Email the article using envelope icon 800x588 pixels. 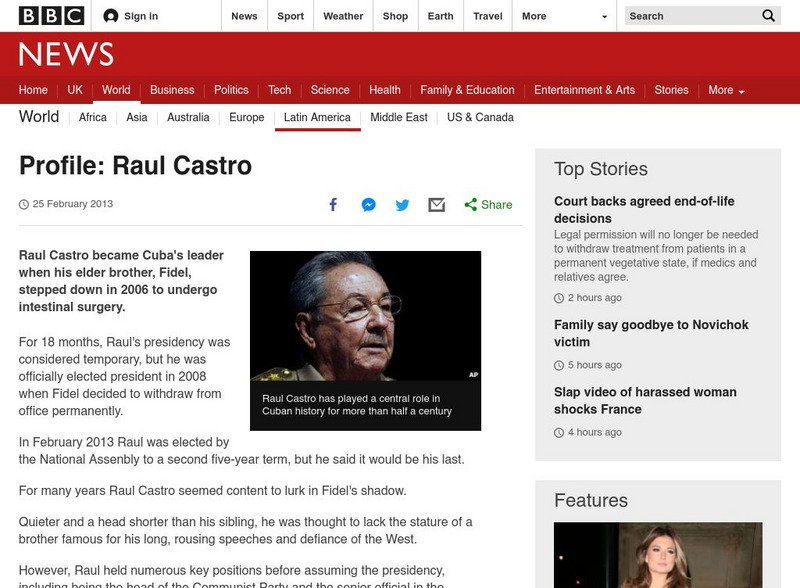435,204
